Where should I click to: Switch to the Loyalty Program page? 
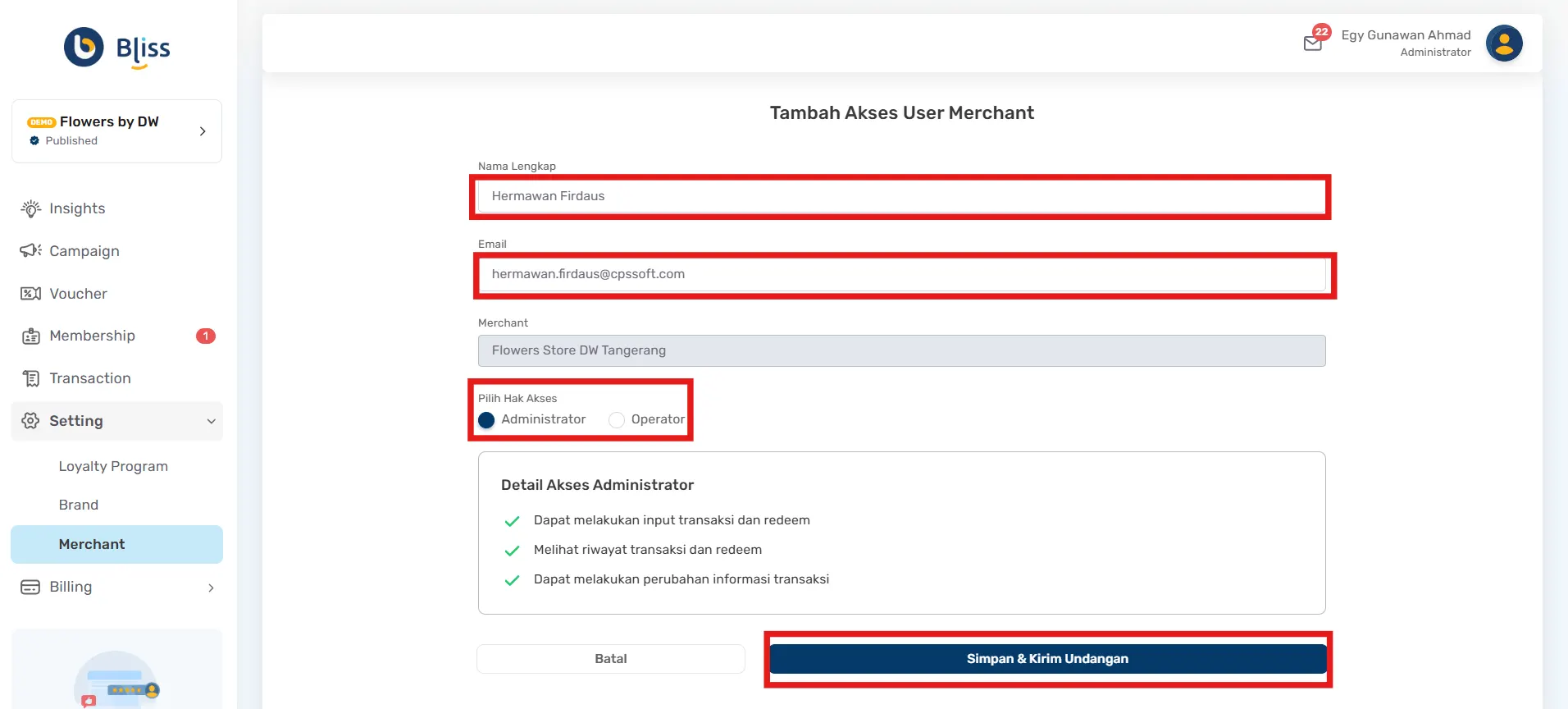(113, 466)
